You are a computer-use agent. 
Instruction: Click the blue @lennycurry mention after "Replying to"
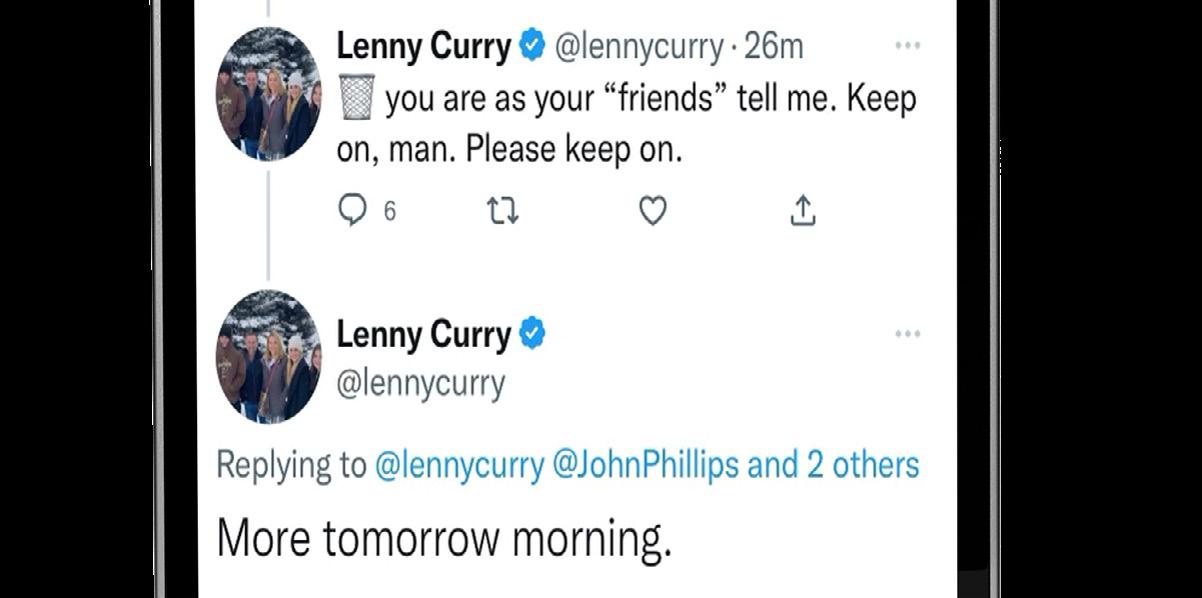tap(459, 465)
